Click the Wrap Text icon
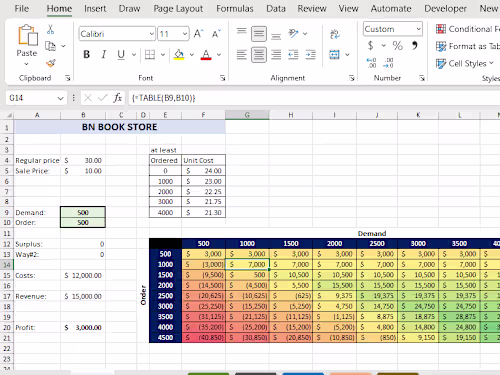The image size is (500, 375). pos(334,34)
